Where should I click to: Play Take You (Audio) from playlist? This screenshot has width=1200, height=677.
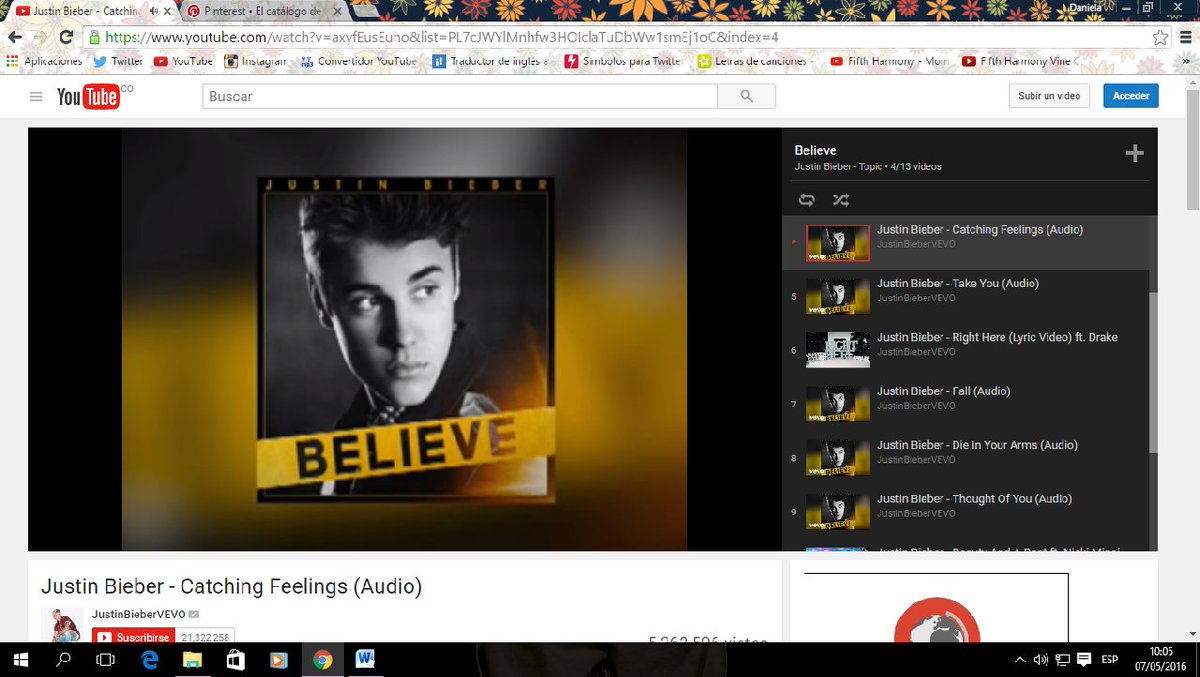pos(968,296)
